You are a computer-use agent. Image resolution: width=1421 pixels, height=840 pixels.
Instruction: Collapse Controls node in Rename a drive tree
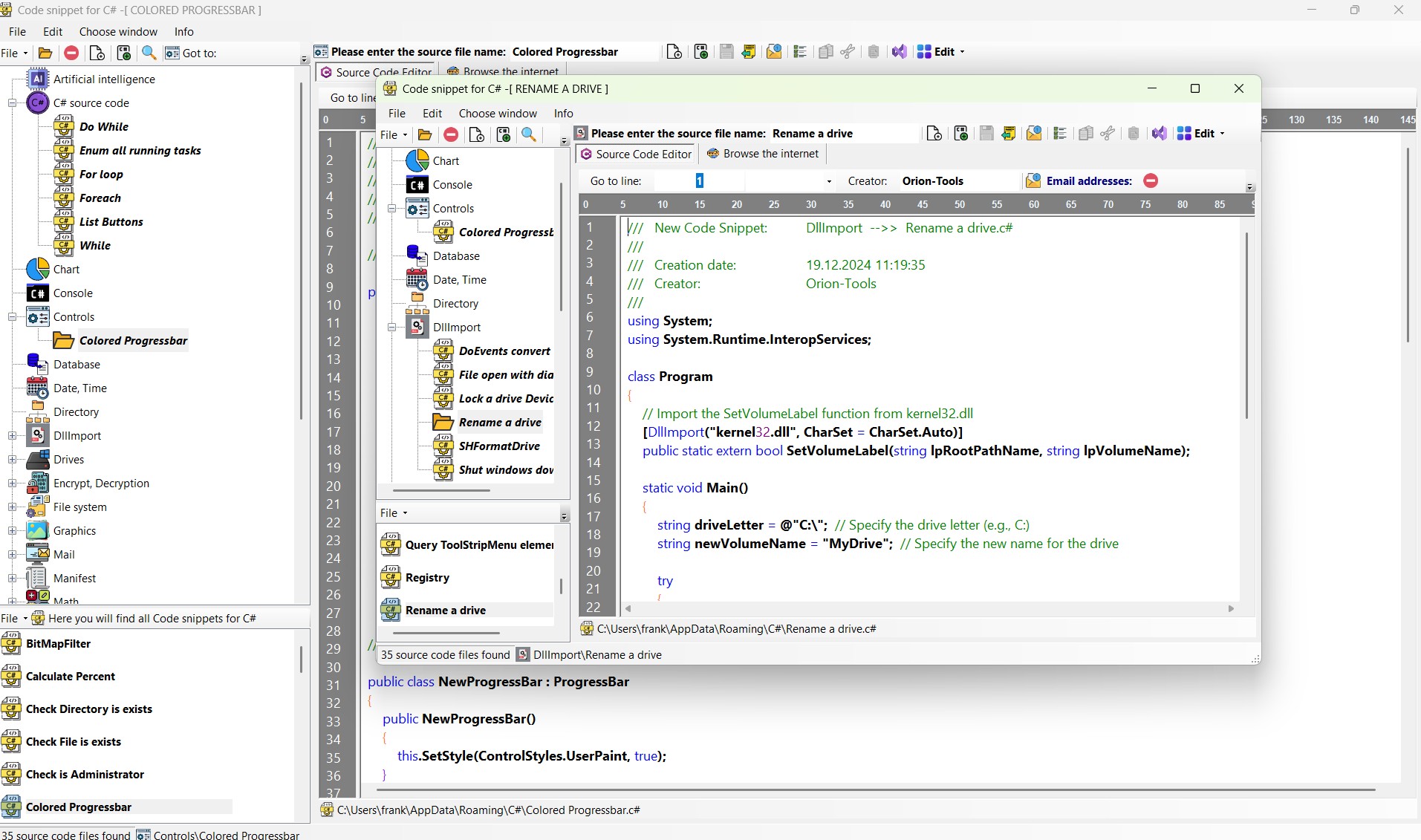(x=391, y=209)
